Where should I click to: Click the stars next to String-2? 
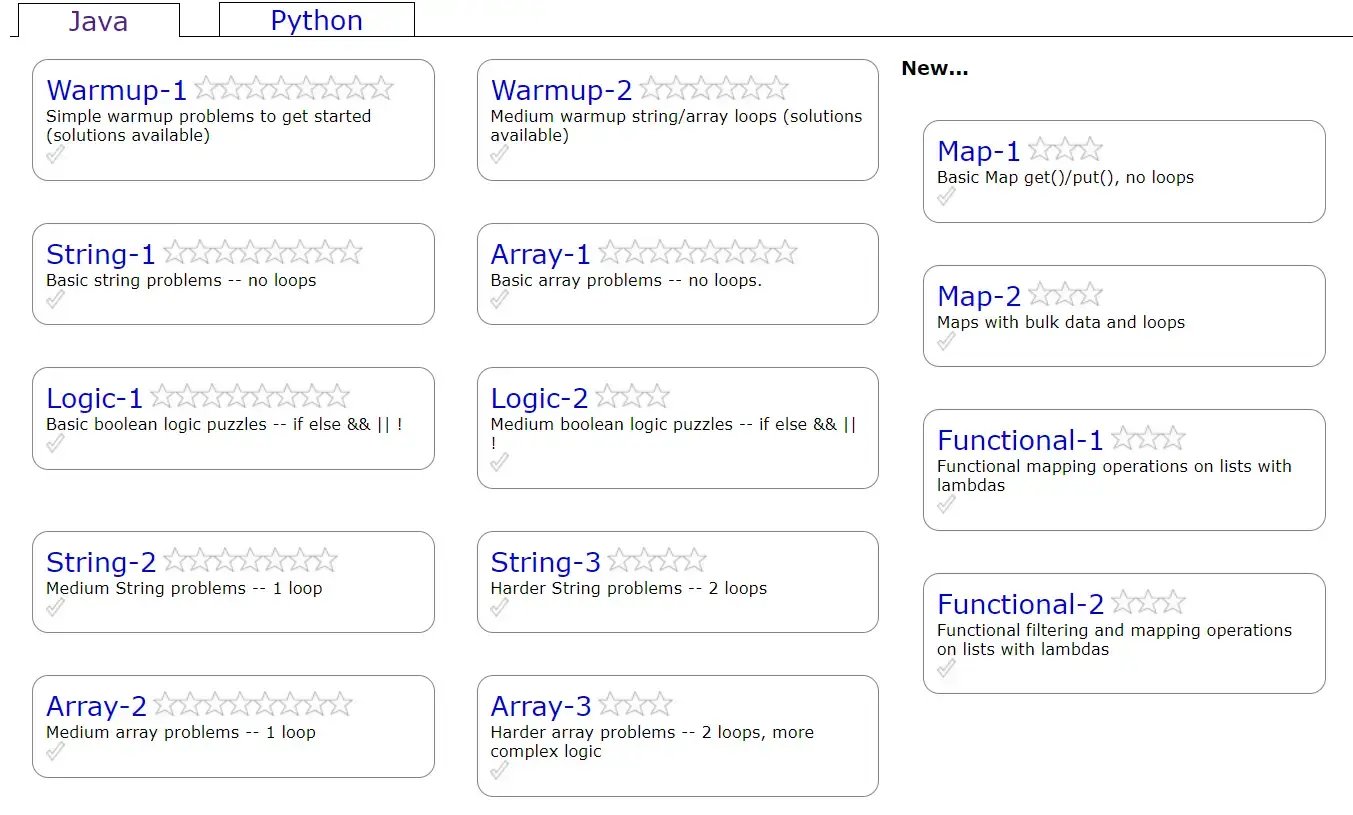click(250, 561)
